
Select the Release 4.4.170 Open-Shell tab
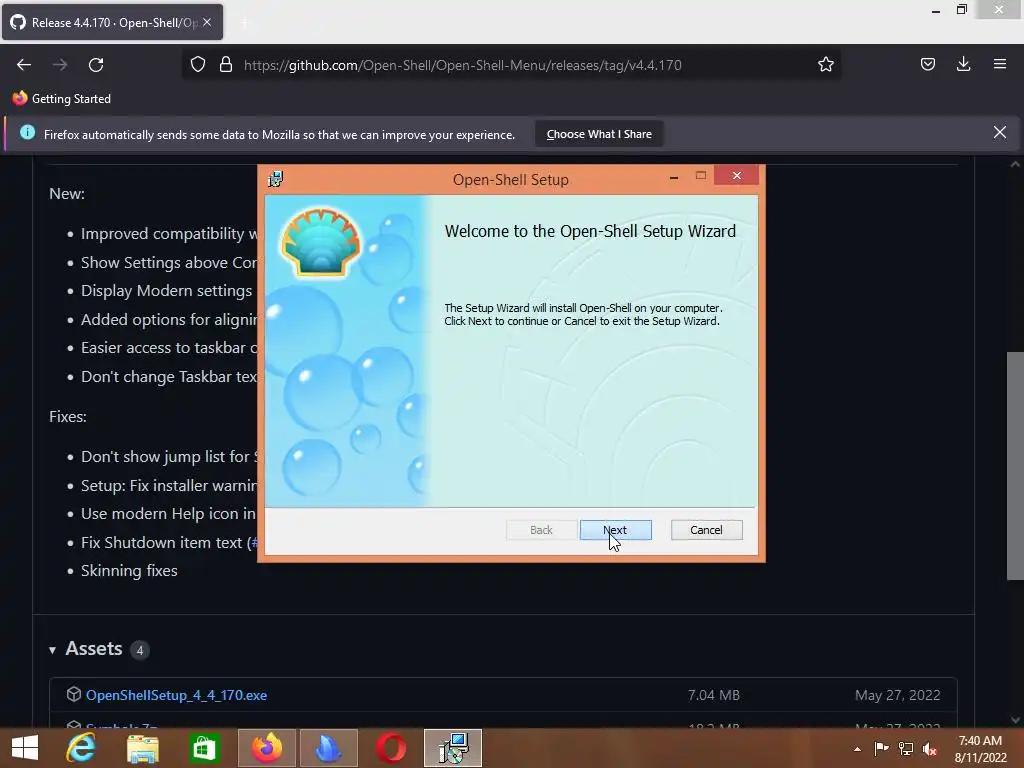tap(112, 22)
